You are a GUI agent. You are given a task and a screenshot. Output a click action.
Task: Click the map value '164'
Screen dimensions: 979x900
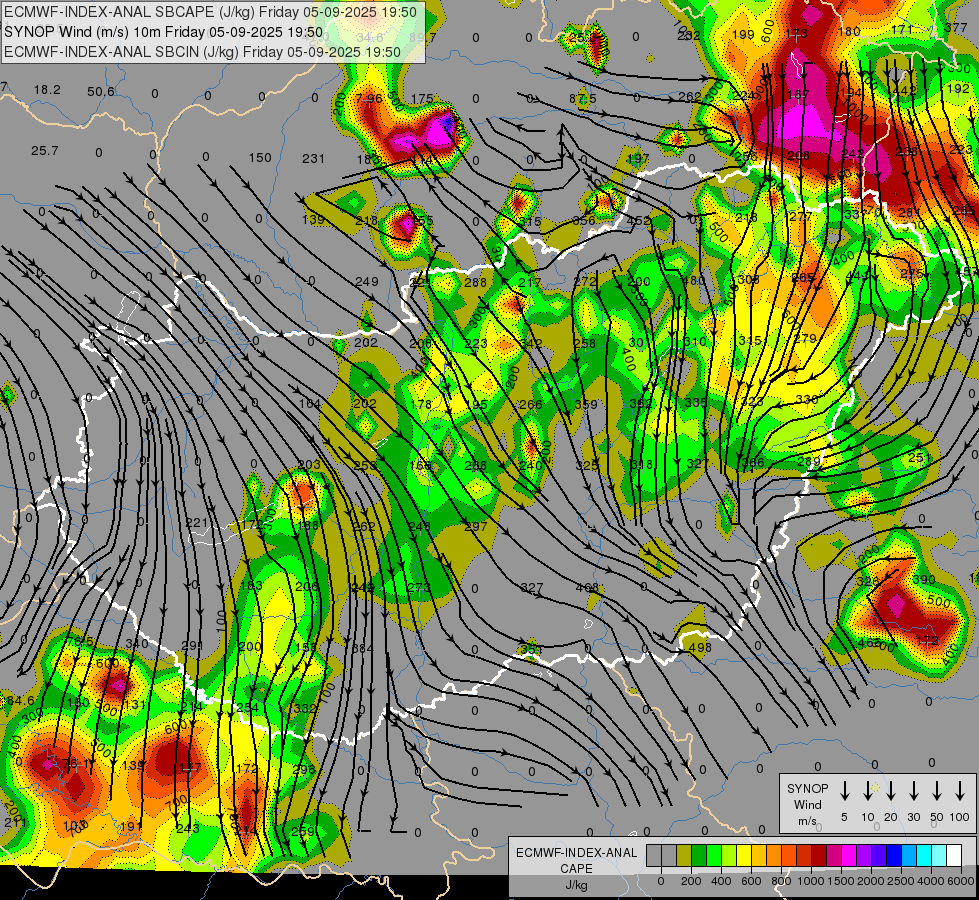click(310, 404)
